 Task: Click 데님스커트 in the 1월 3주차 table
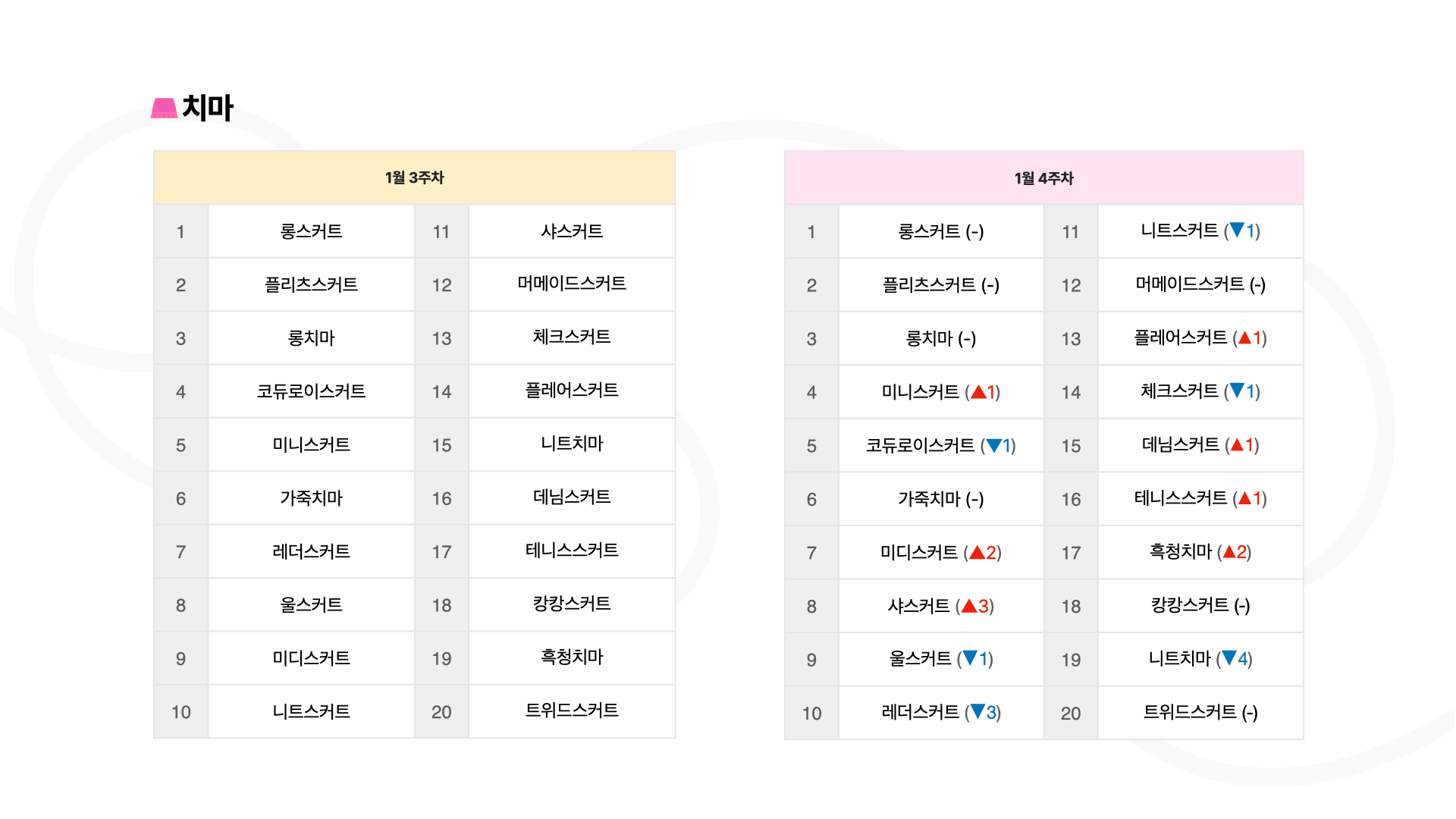click(x=572, y=497)
